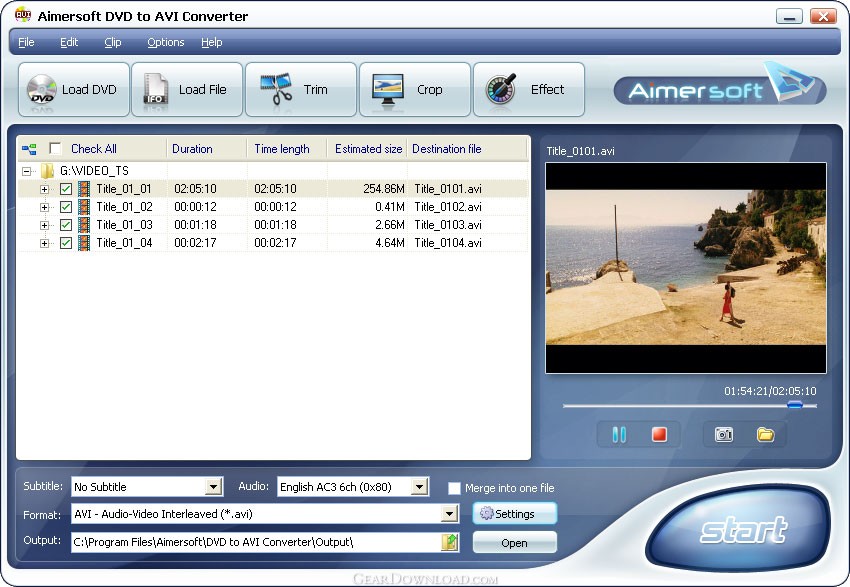Viewport: 850px width, 587px height.
Task: Open the Audio track dropdown
Action: (x=419, y=487)
